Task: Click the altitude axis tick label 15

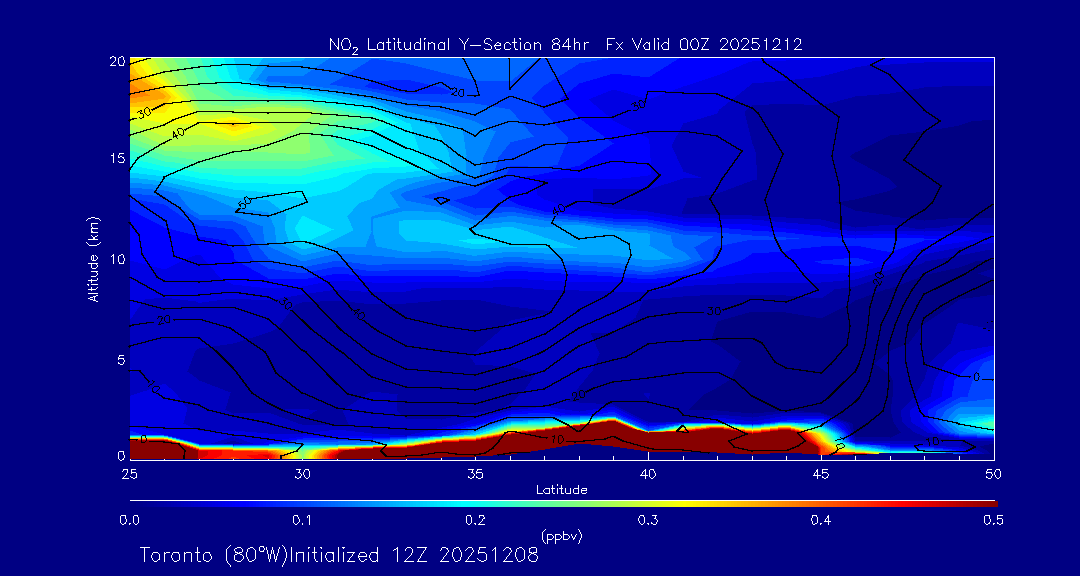Action: click(118, 158)
